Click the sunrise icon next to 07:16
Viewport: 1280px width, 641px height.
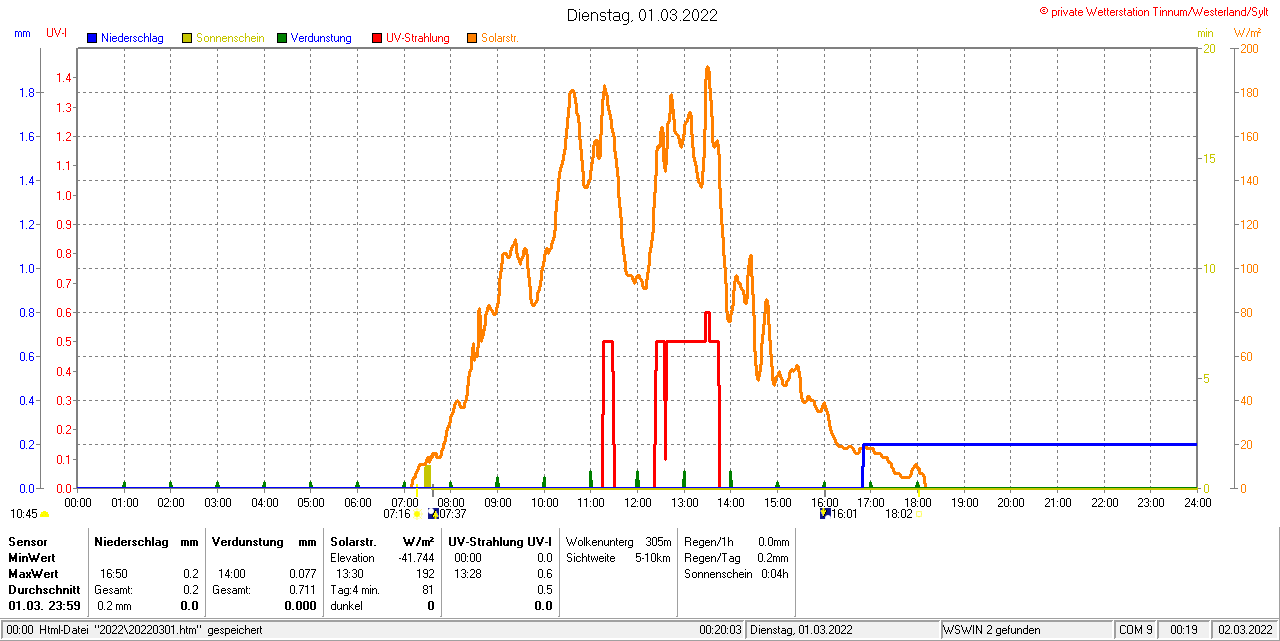(x=418, y=514)
